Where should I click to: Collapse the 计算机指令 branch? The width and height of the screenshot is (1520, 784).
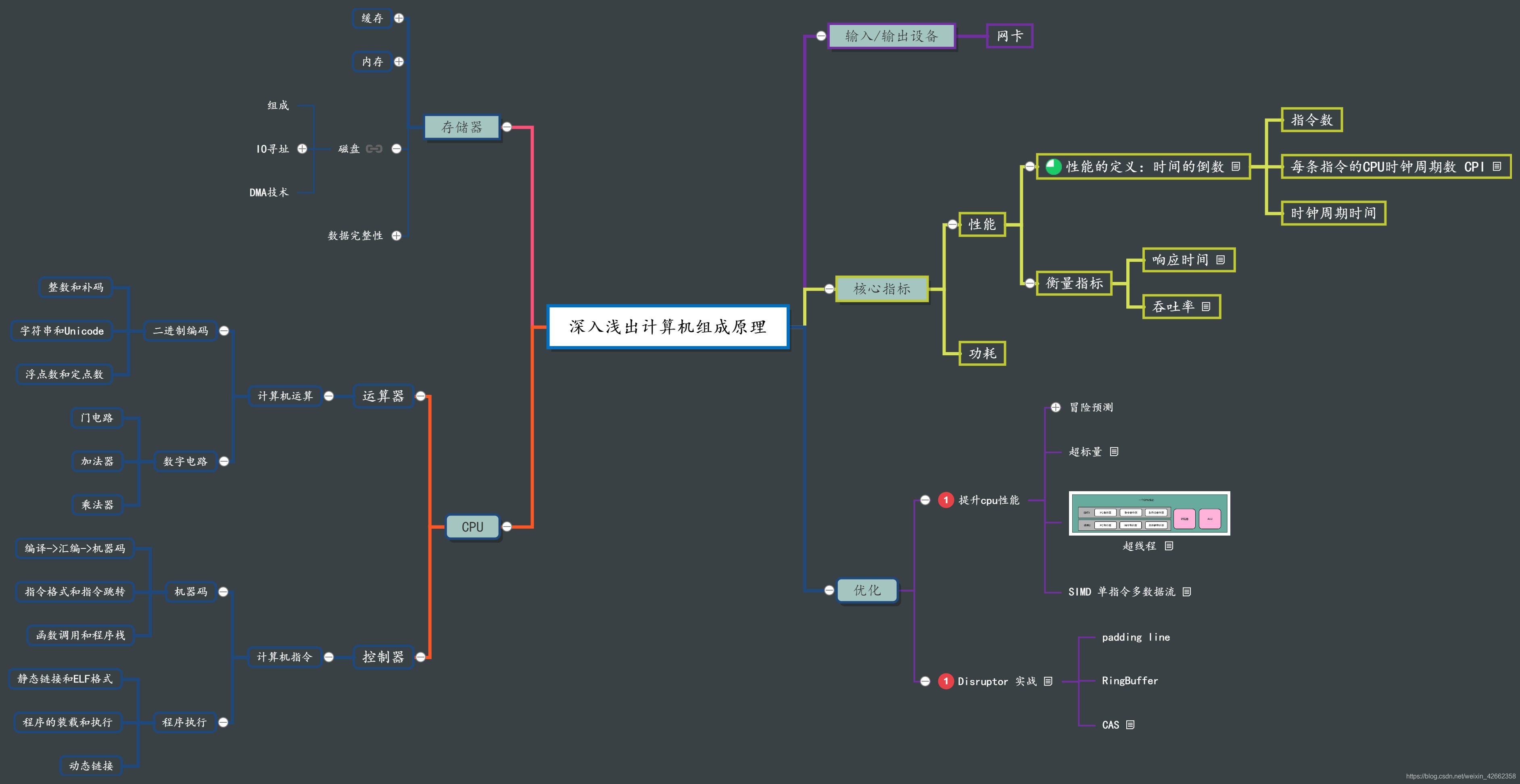point(329,657)
